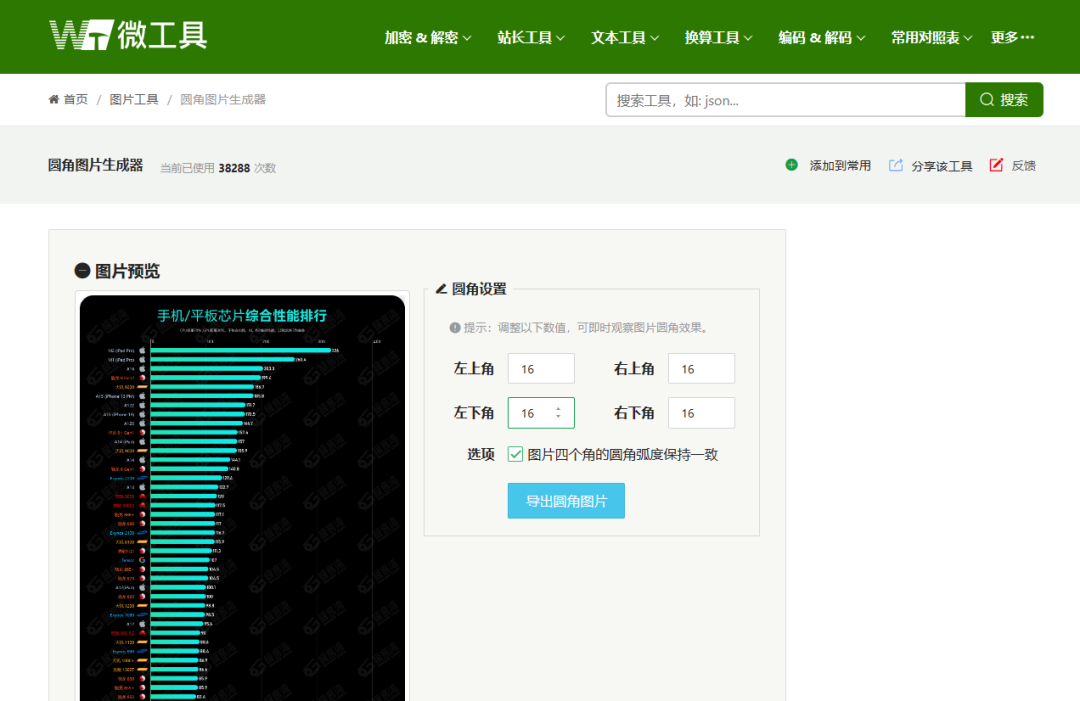The image size is (1080, 701).
Task: Open 图片工具 breadcrumb link
Action: [x=134, y=99]
